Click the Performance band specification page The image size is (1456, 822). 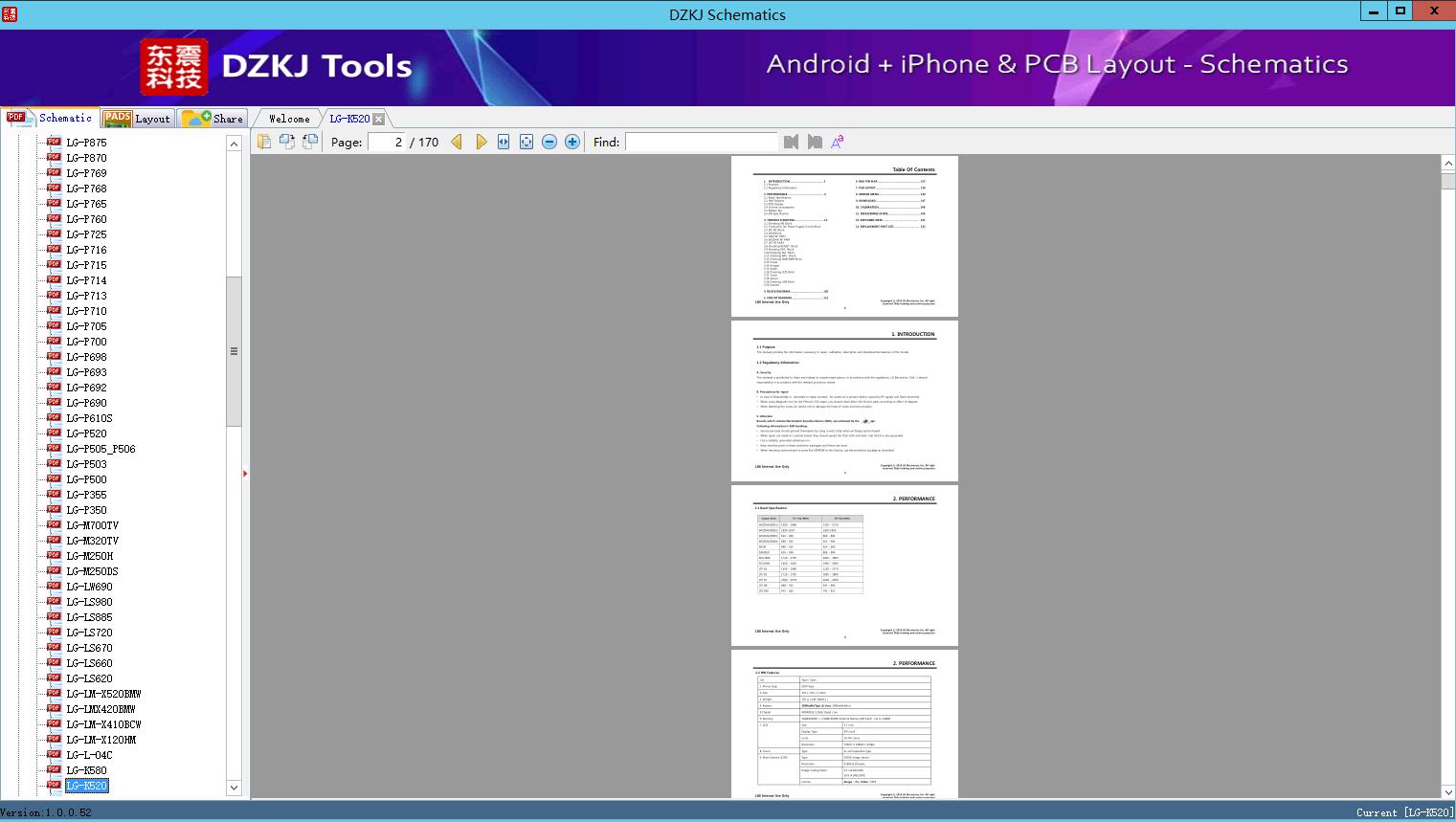pyautogui.click(x=844, y=565)
